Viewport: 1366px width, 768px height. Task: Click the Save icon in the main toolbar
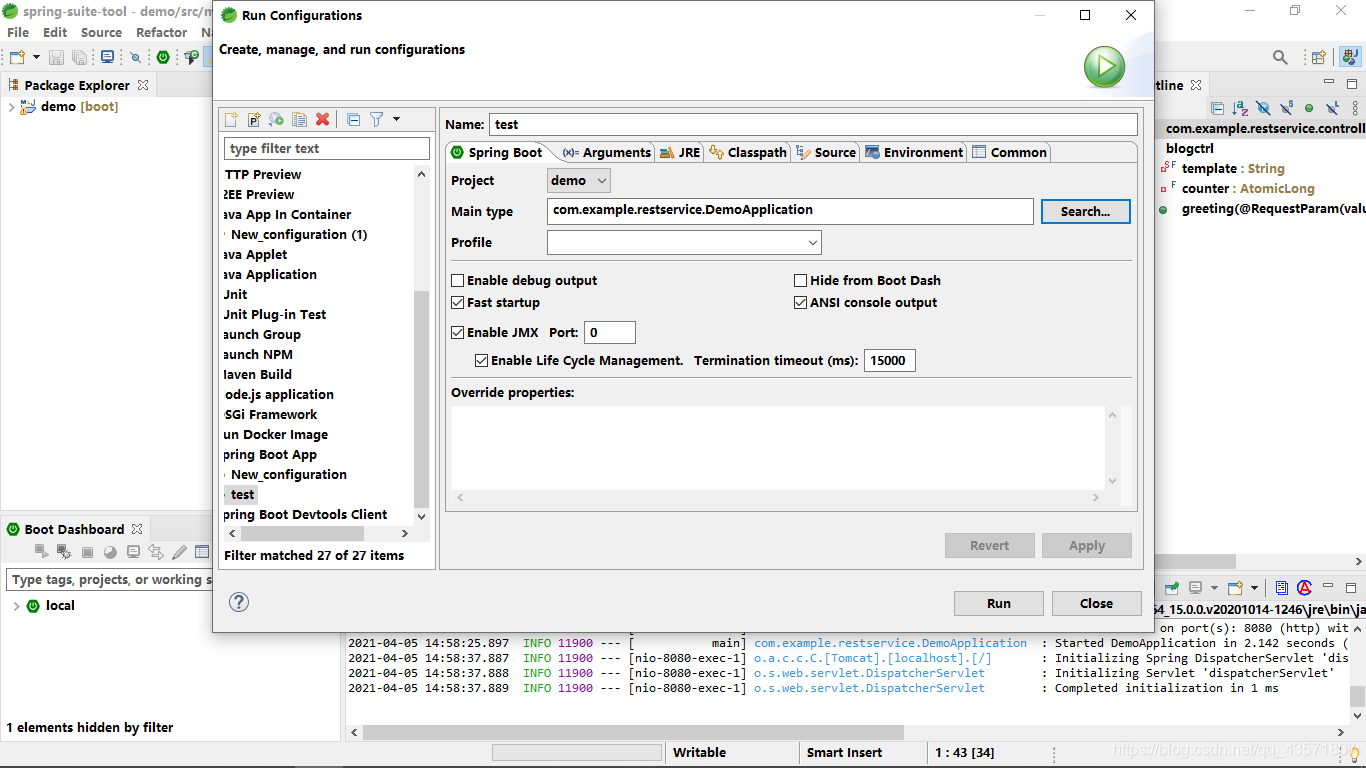pos(56,57)
